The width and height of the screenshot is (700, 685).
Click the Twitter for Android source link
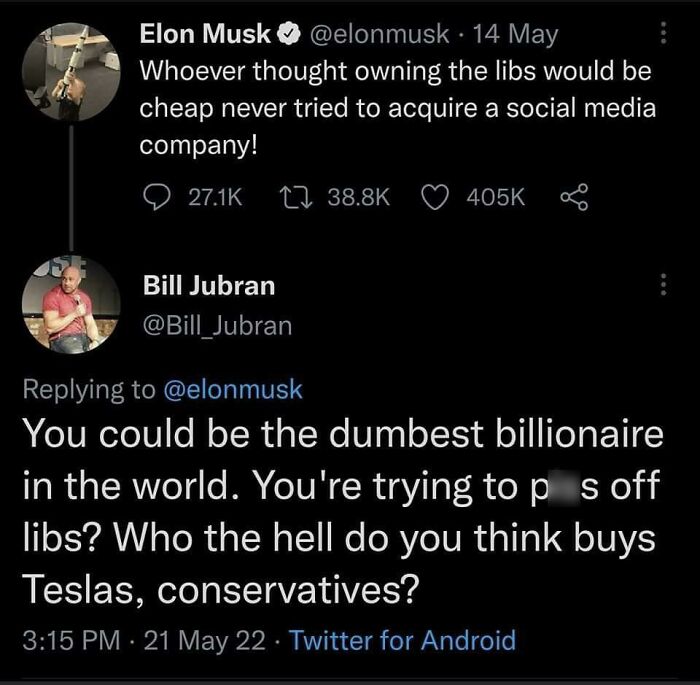402,640
